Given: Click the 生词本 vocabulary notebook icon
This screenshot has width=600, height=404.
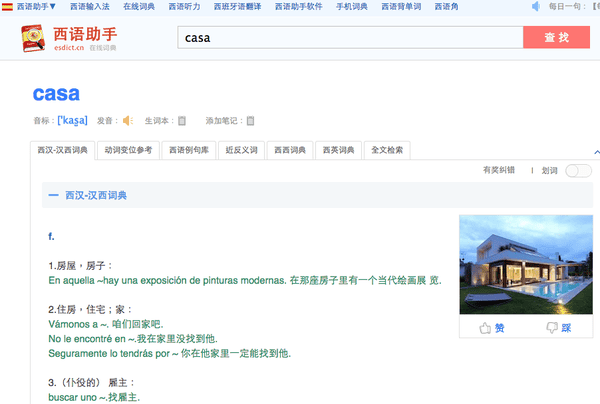Looking at the screenshot, I should (182, 121).
